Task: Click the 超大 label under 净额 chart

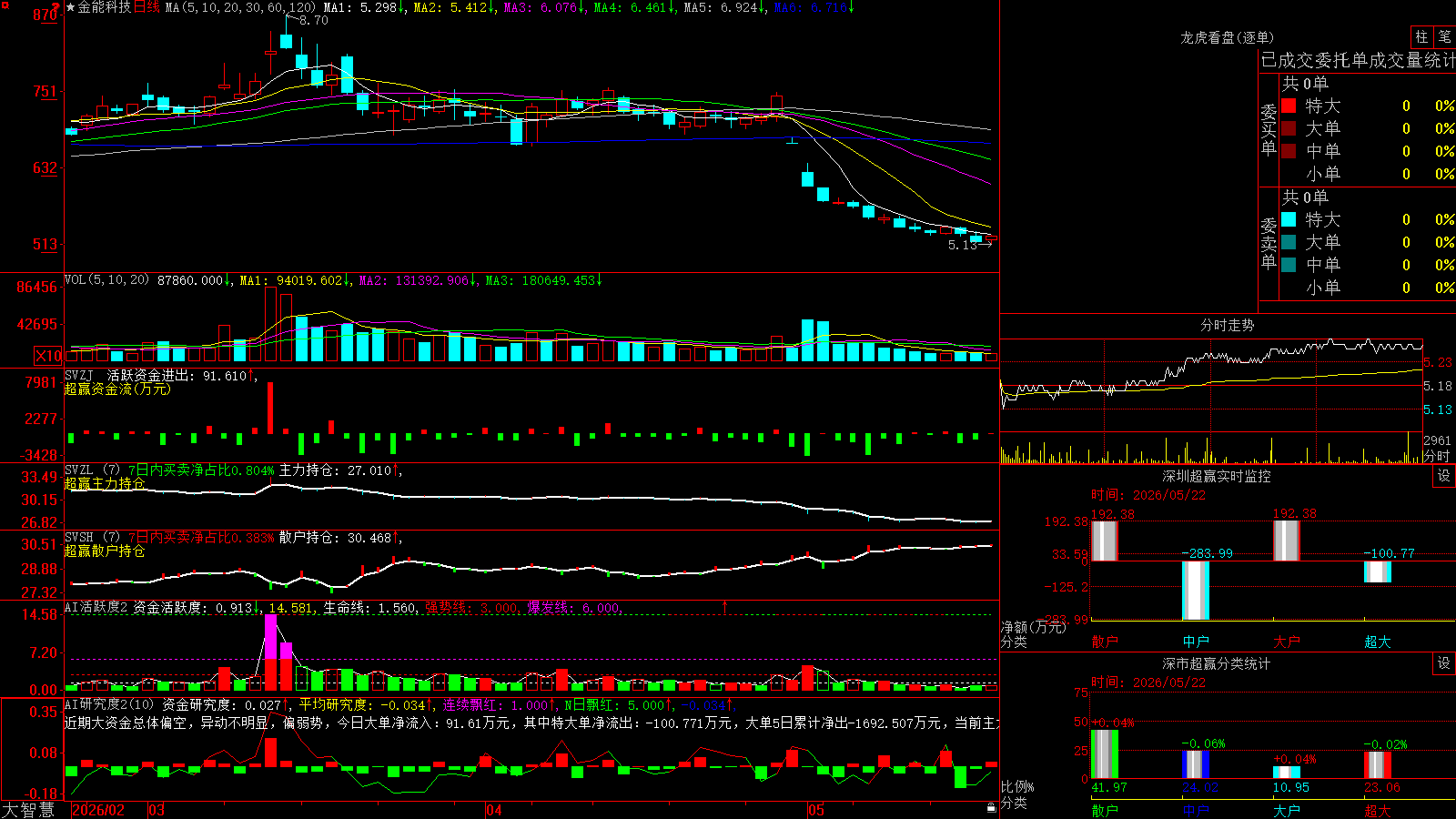Action: 1378,642
